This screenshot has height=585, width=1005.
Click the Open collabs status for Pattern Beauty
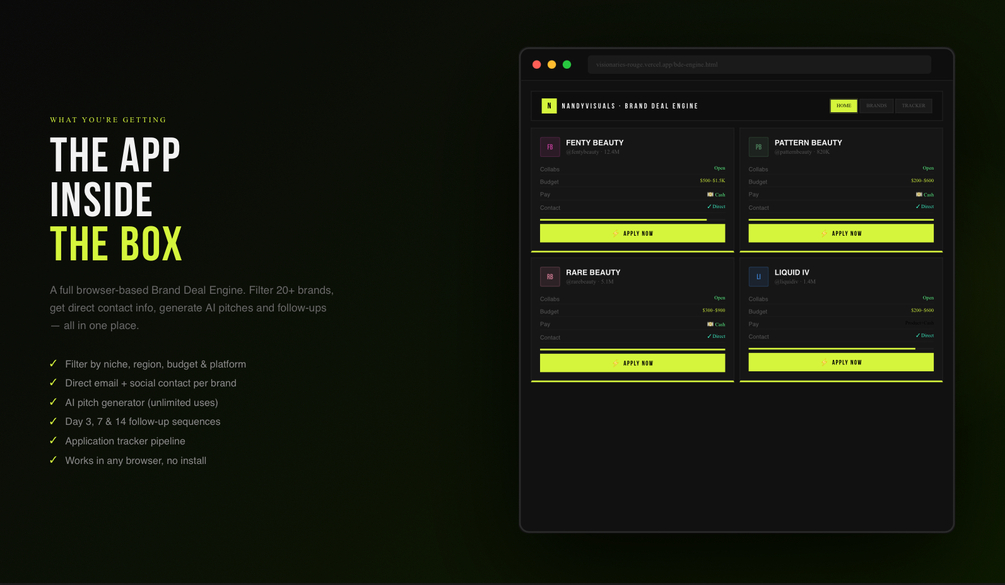pyautogui.click(x=928, y=168)
